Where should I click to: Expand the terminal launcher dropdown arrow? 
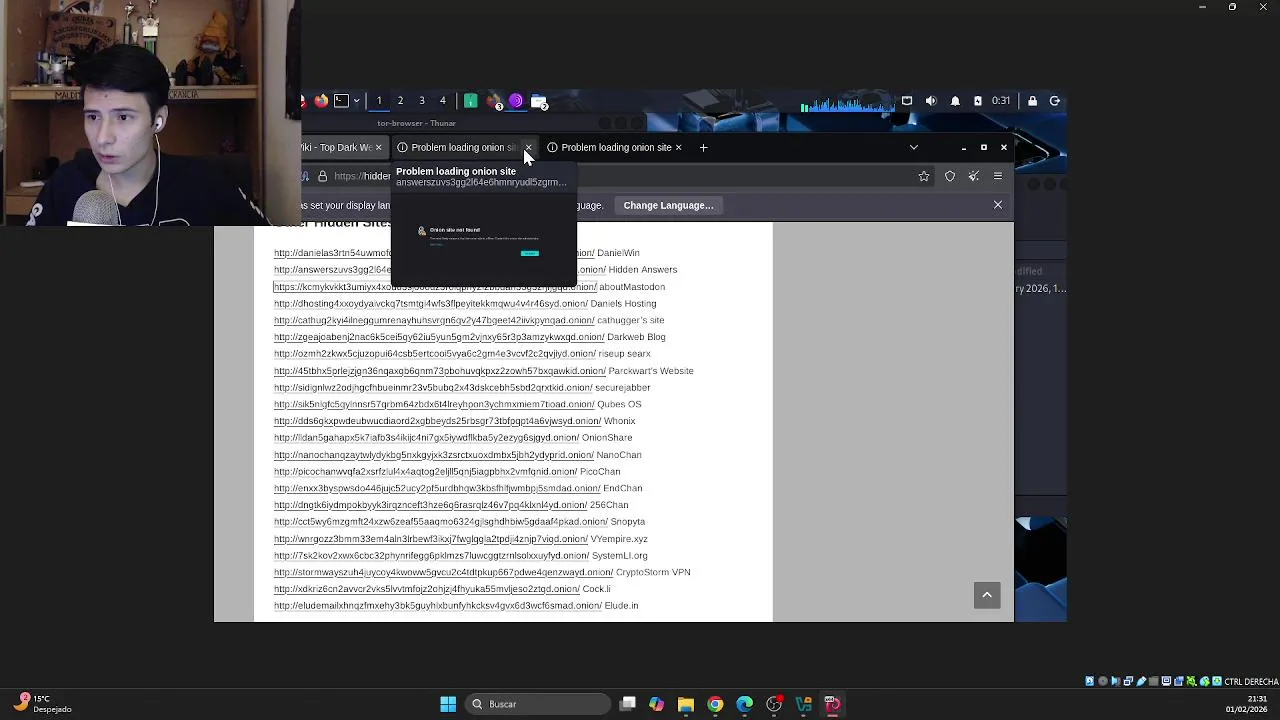pos(355,101)
